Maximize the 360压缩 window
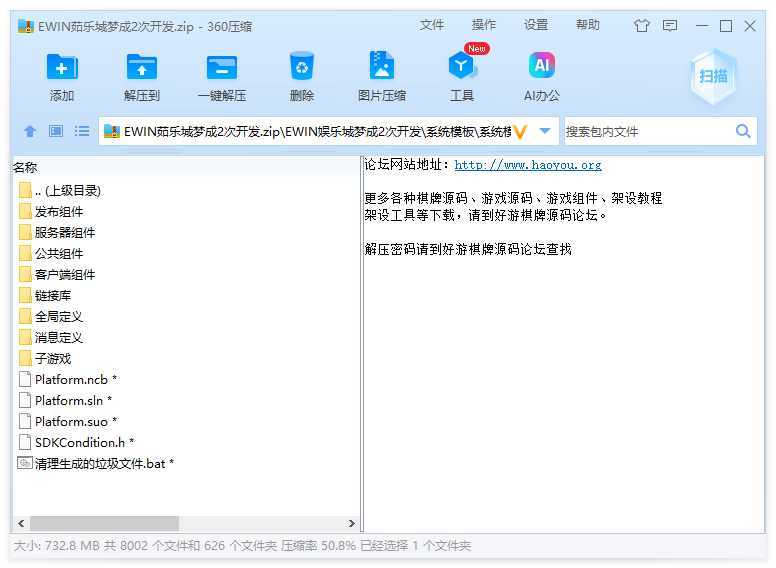 726,26
